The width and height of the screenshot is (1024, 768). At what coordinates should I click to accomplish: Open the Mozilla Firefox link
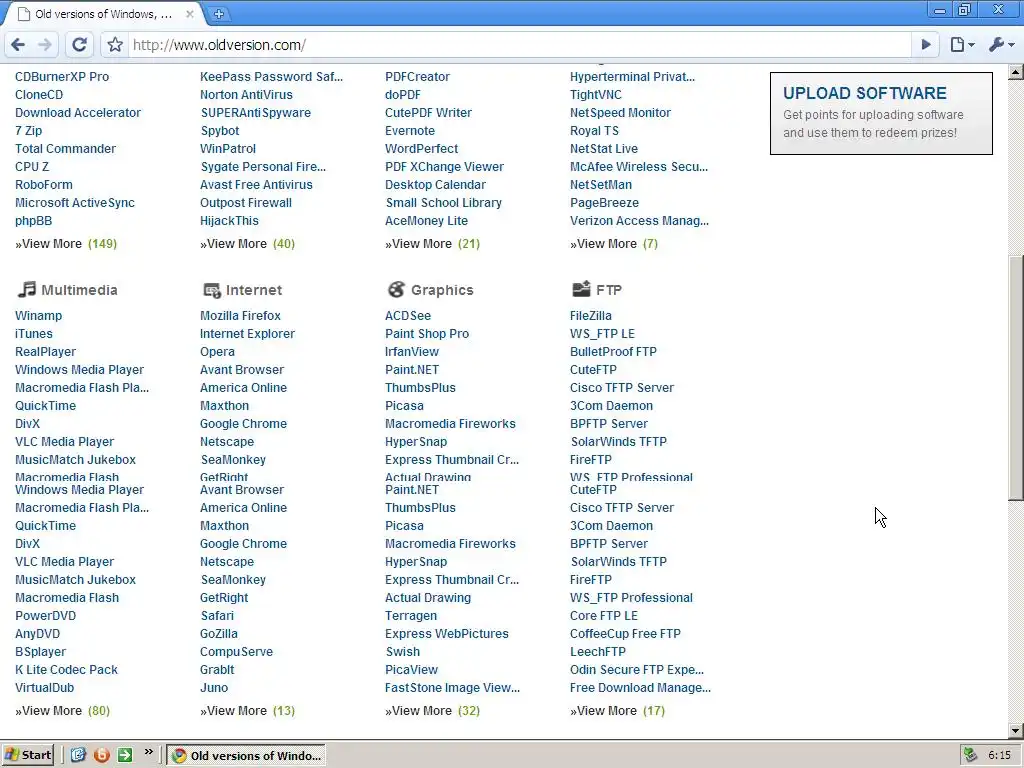pyautogui.click(x=240, y=315)
